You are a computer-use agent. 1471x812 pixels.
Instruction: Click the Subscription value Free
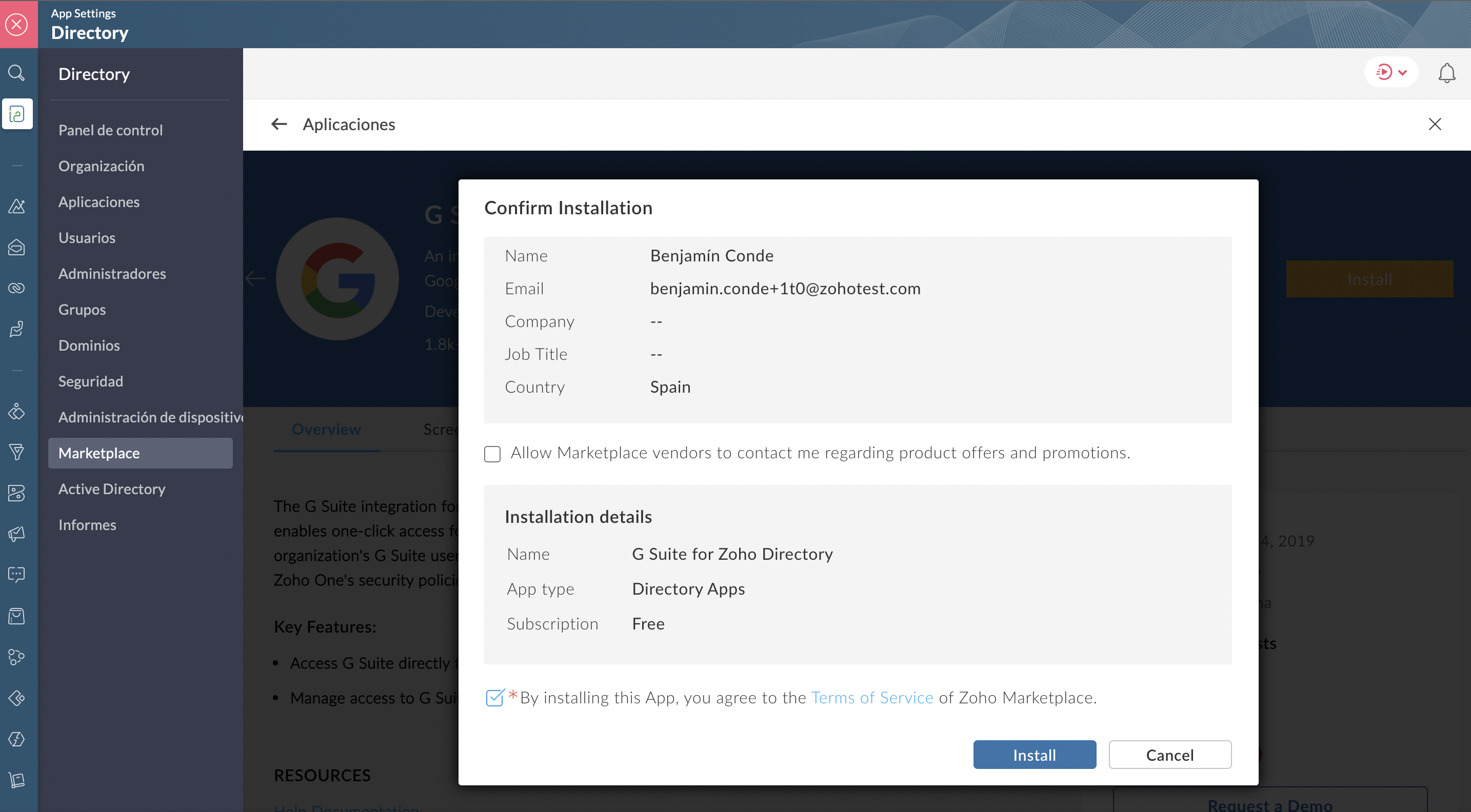tap(648, 624)
